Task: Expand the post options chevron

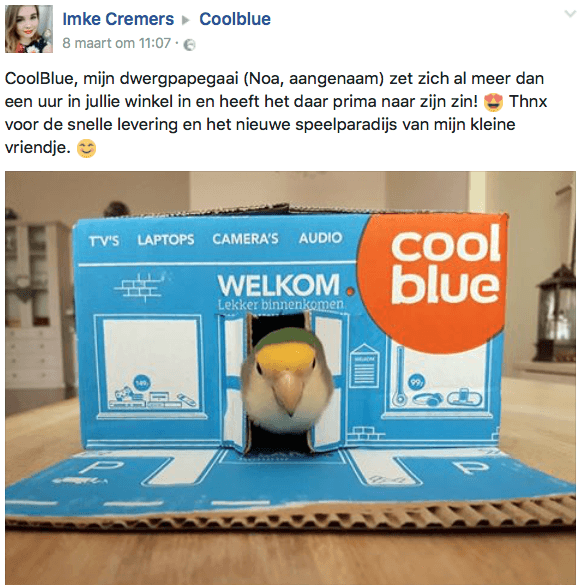Action: [570, 14]
